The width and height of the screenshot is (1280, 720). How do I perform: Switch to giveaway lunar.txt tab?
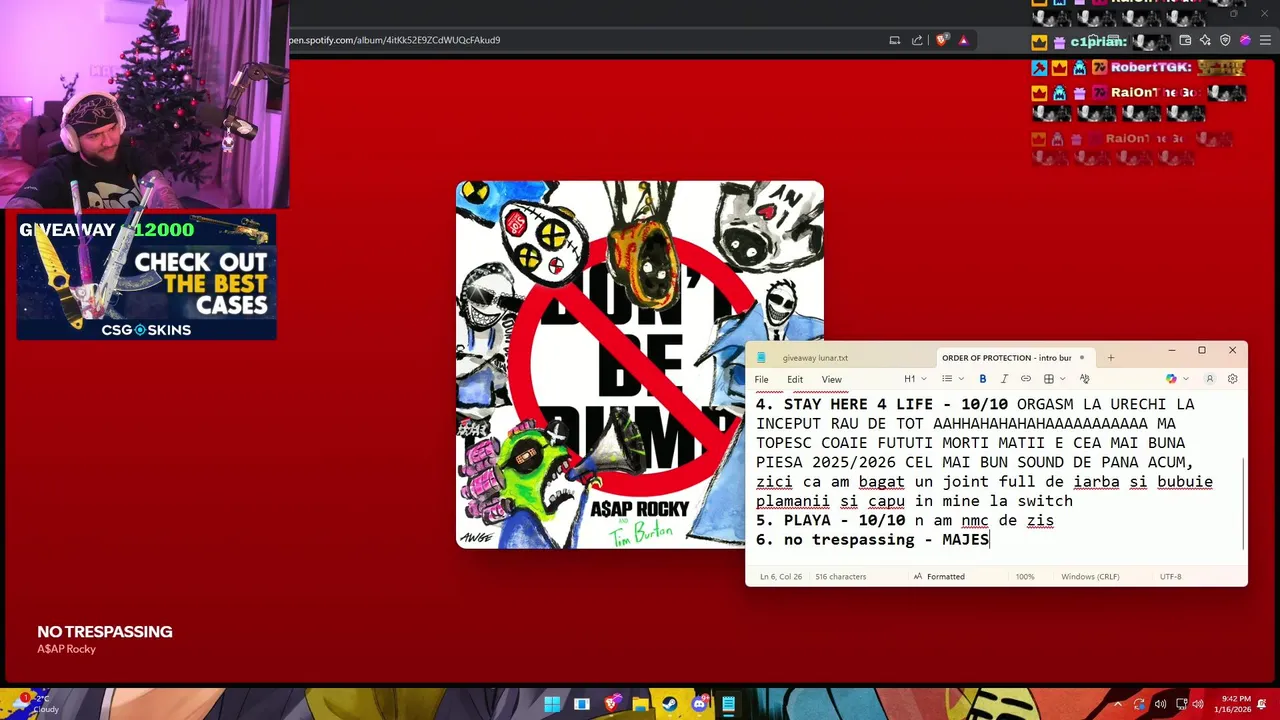(815, 358)
